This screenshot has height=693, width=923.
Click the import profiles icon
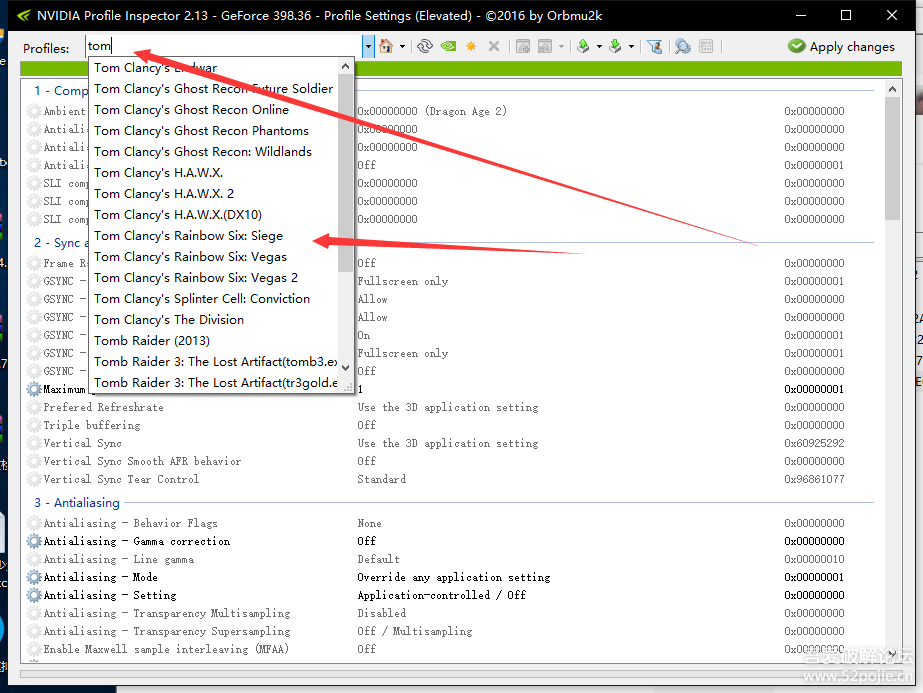click(615, 47)
